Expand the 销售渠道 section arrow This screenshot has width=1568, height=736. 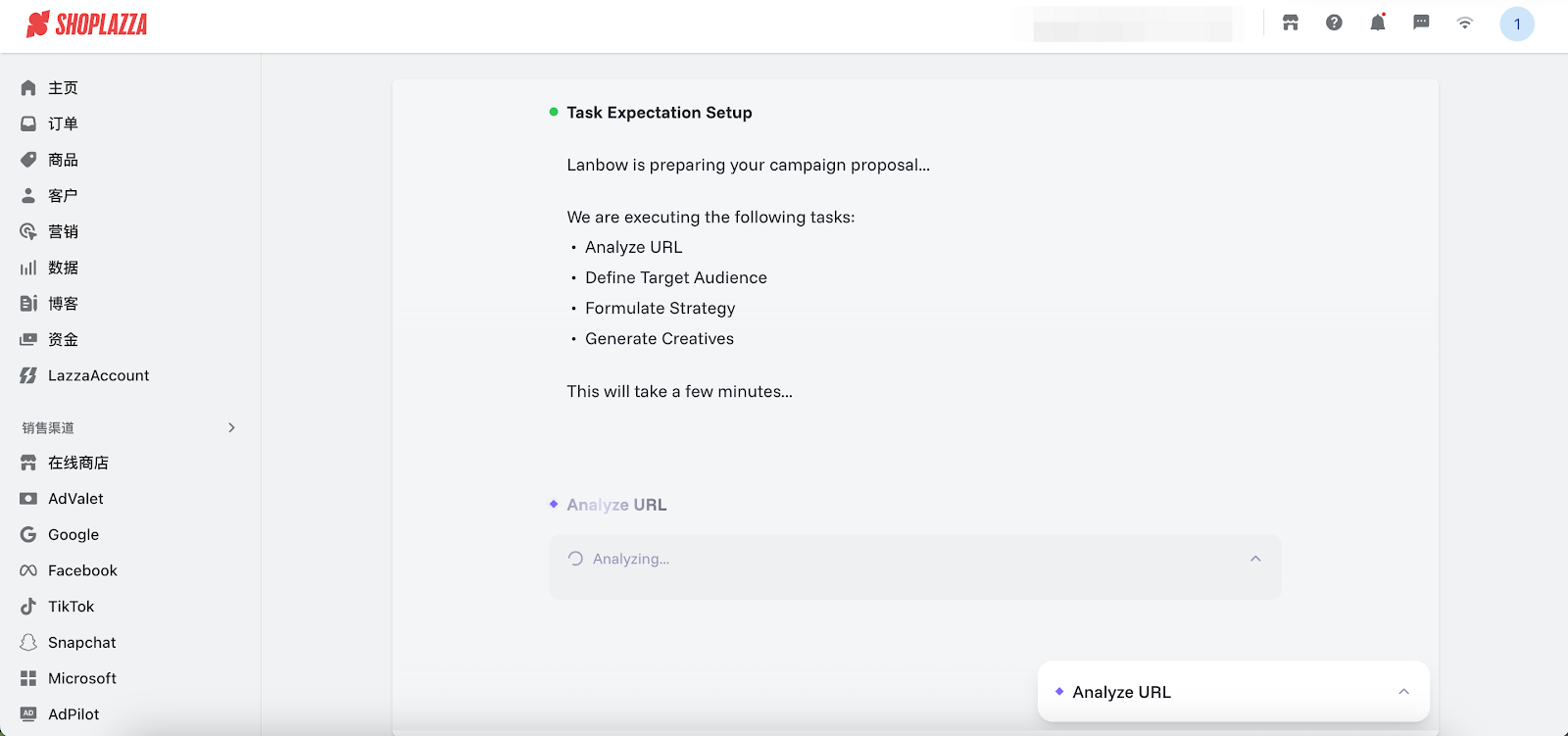click(x=231, y=428)
